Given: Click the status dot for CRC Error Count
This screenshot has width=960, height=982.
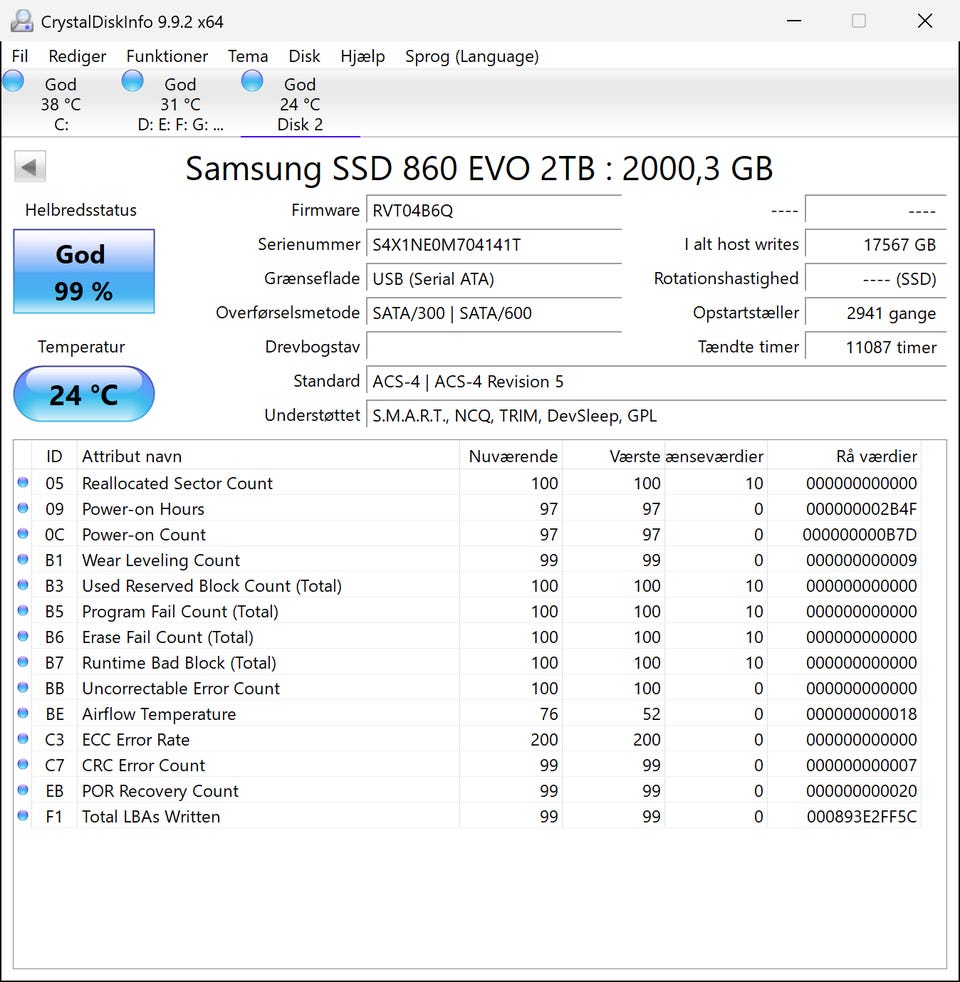Looking at the screenshot, I should 23,765.
